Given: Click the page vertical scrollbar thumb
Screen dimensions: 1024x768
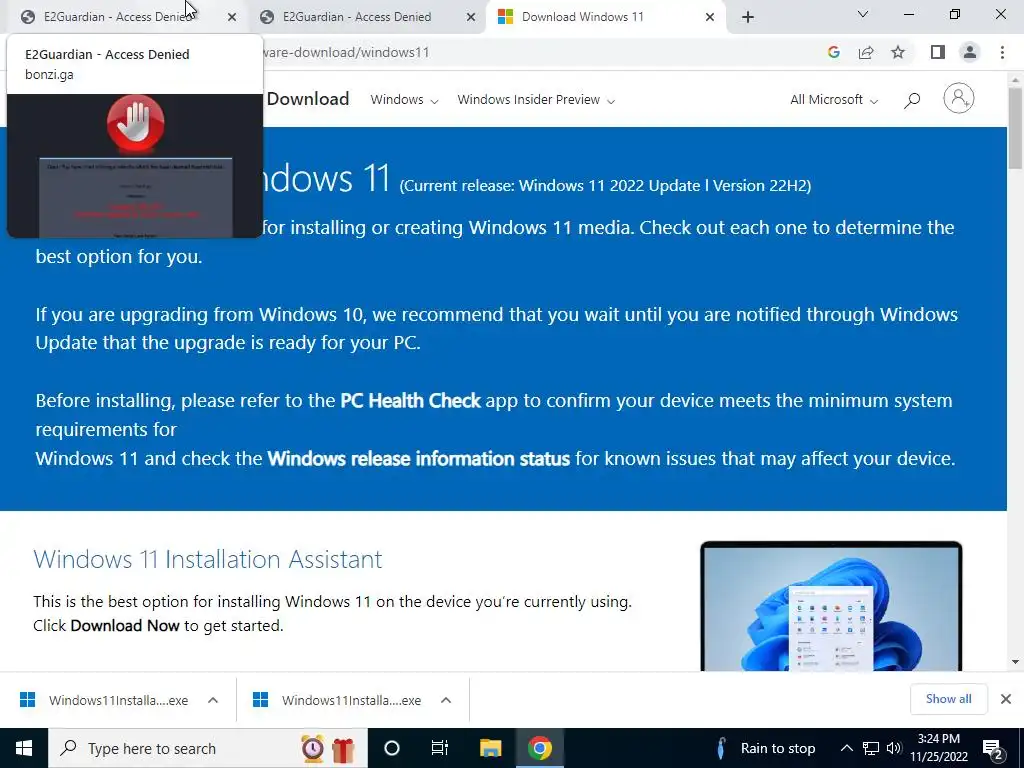Looking at the screenshot, I should click(x=1016, y=128).
